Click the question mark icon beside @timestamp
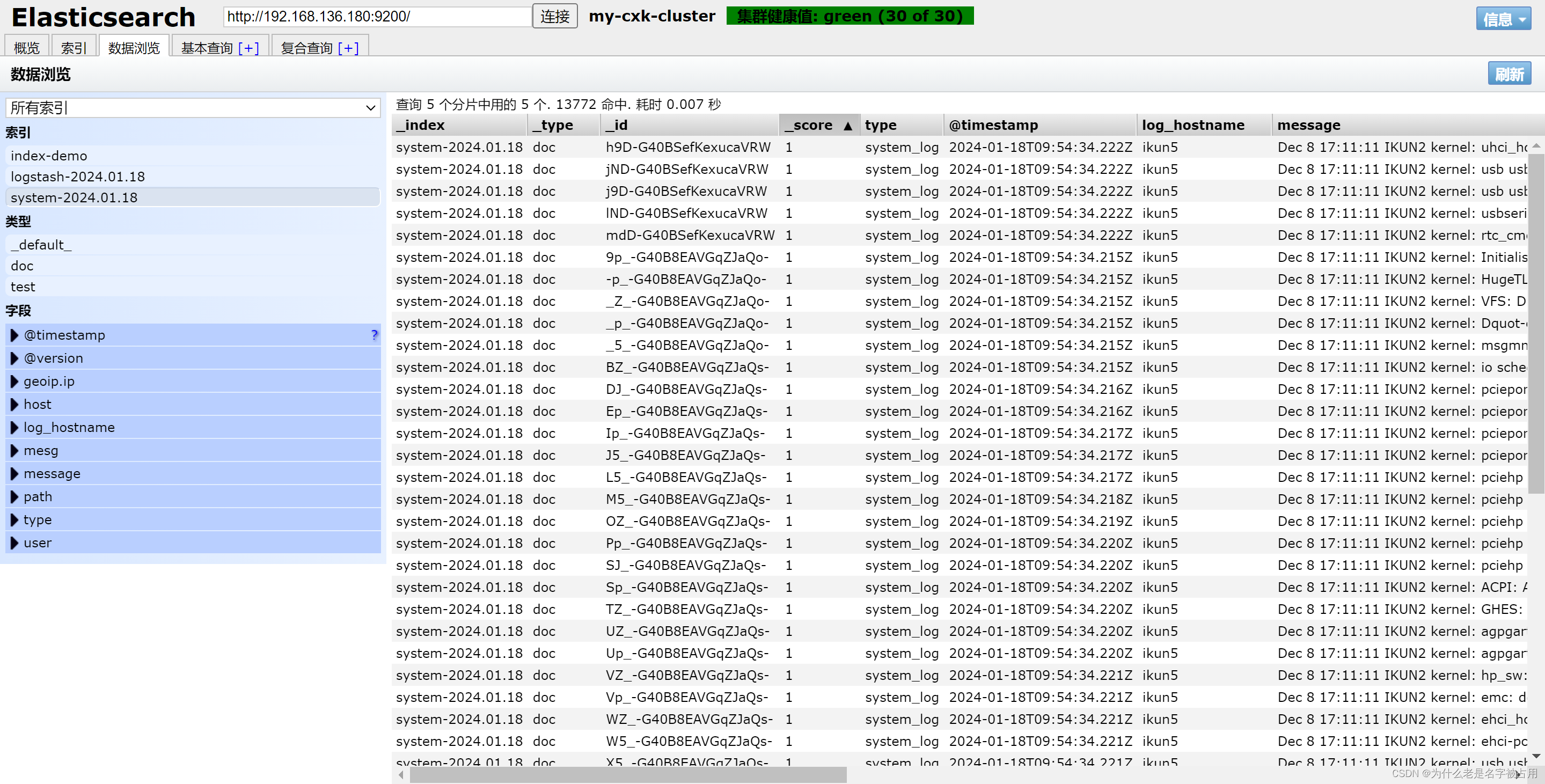This screenshot has height=784, width=1545. [x=374, y=335]
